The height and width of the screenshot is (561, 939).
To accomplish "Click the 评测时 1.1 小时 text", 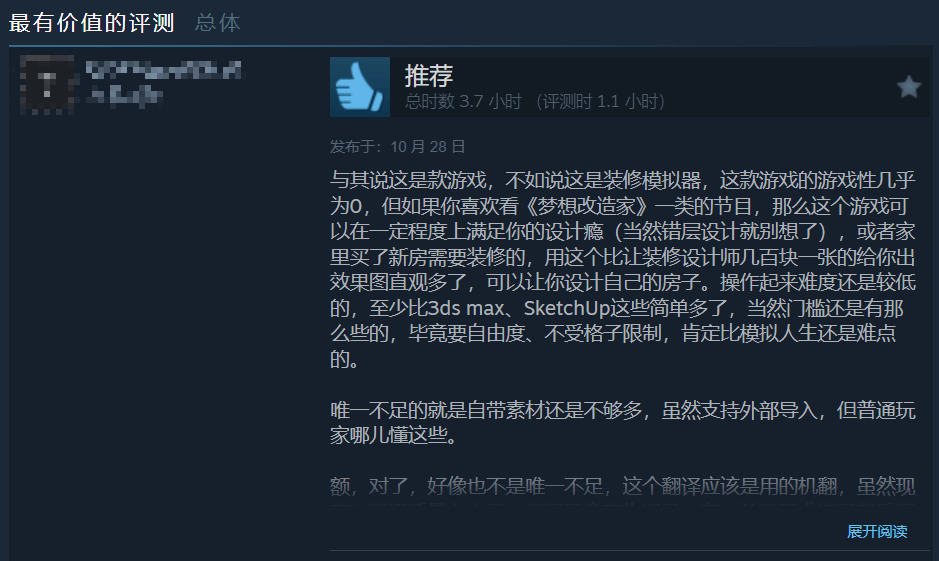I will [601, 102].
